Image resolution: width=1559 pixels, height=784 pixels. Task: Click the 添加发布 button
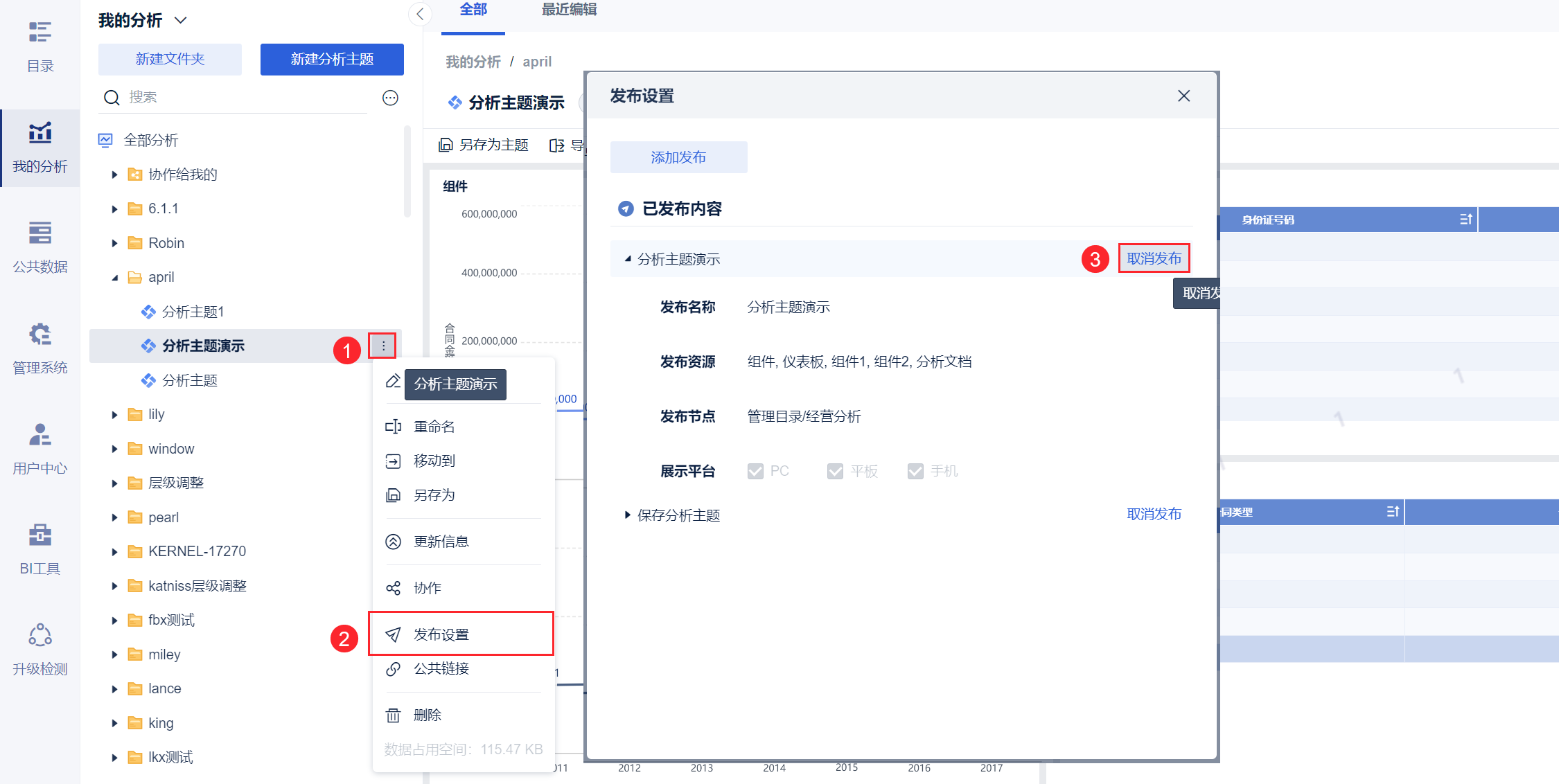(678, 157)
